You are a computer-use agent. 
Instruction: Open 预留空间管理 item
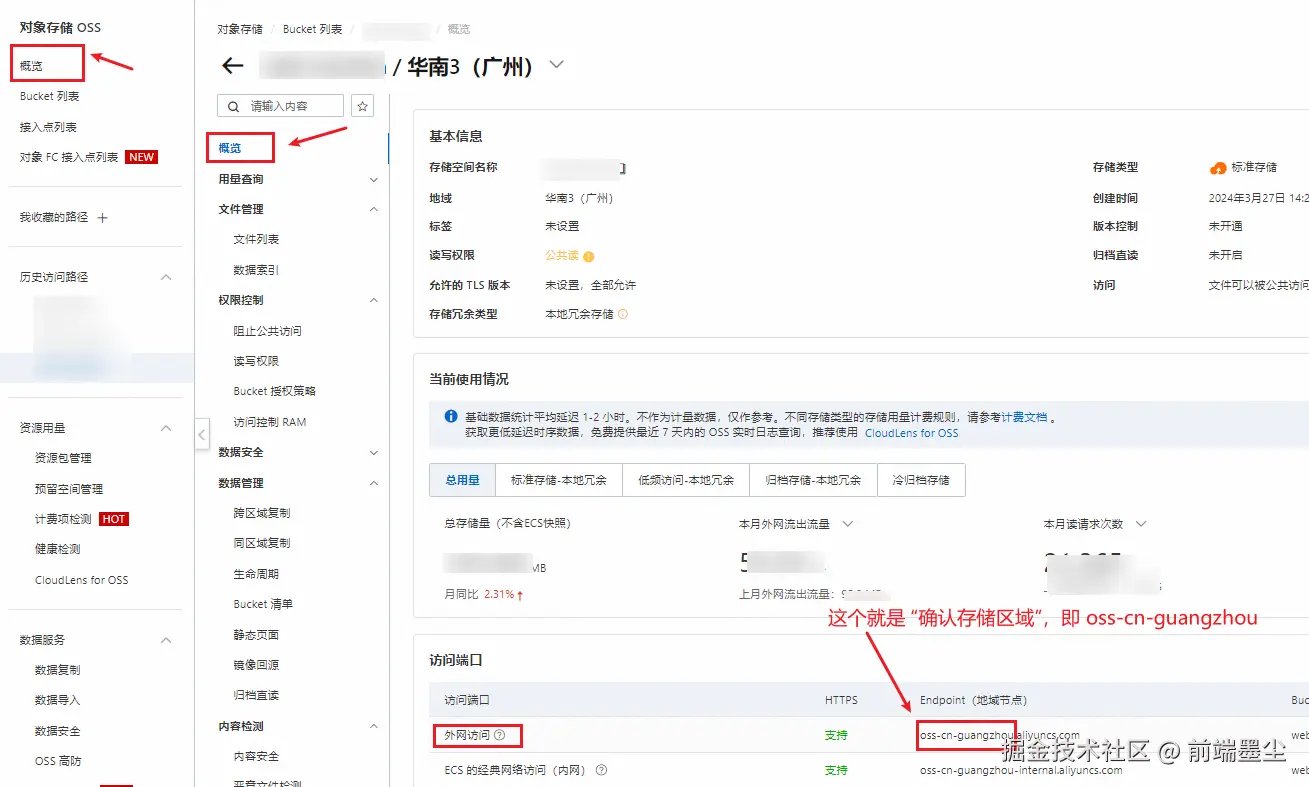(x=69, y=489)
